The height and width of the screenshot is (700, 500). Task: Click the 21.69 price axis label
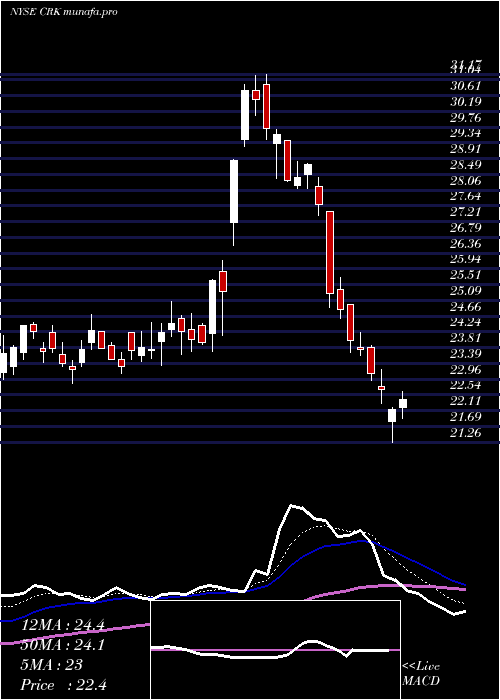[466, 417]
